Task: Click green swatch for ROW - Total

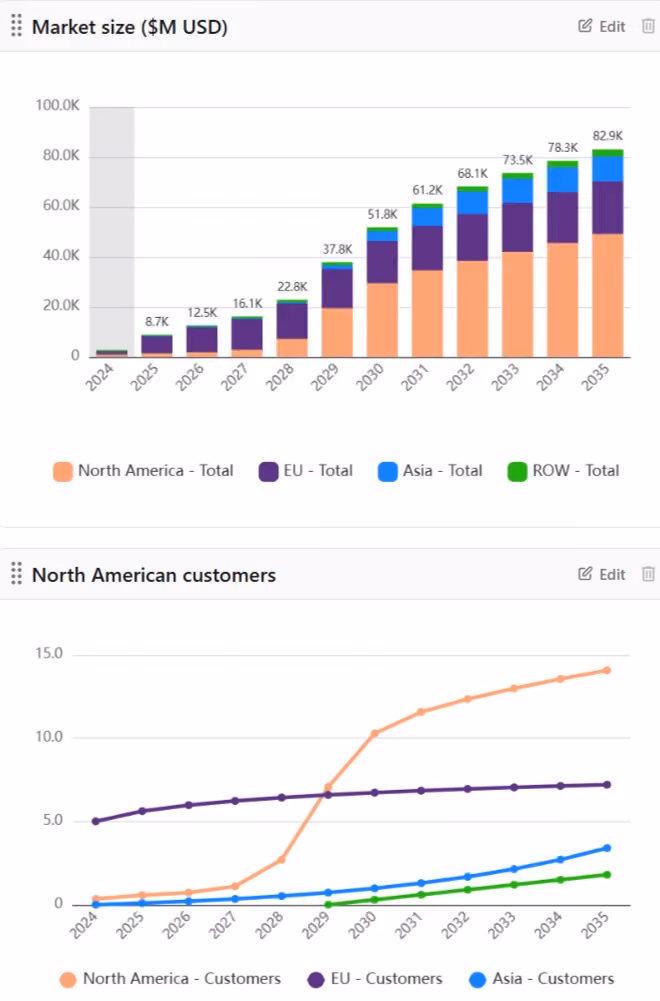Action: [x=516, y=472]
